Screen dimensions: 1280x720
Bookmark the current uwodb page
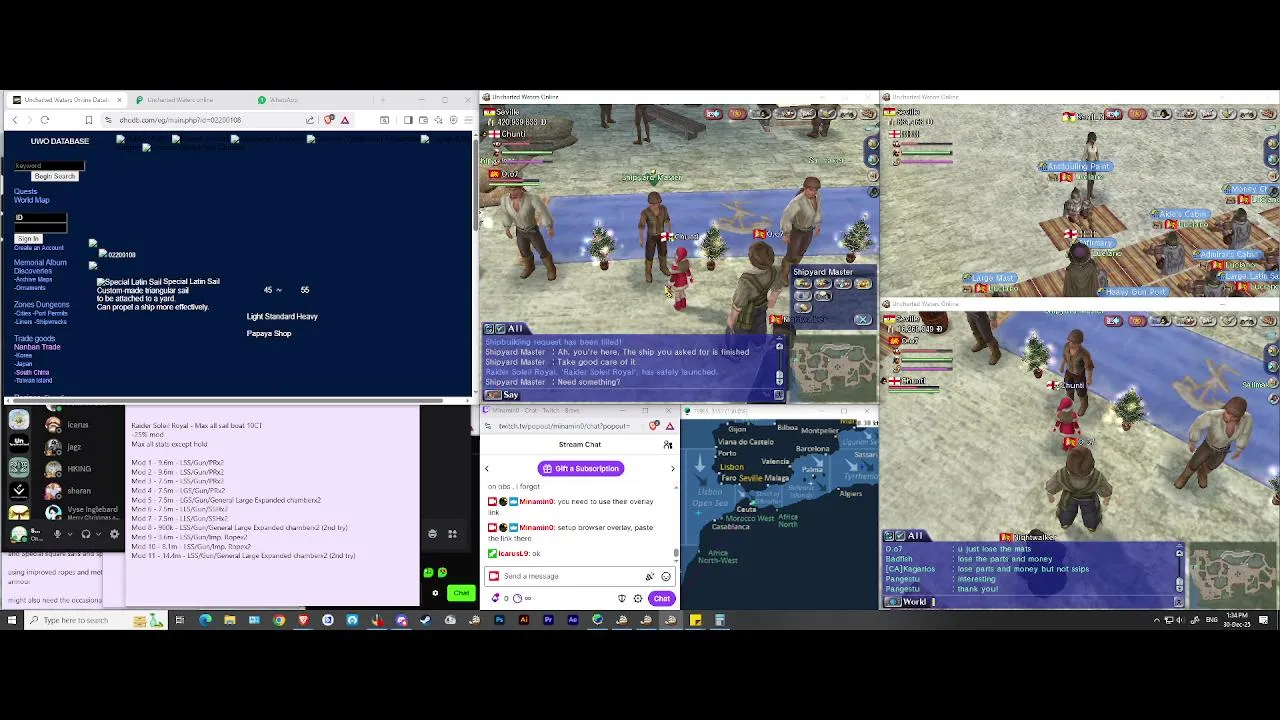(89, 120)
